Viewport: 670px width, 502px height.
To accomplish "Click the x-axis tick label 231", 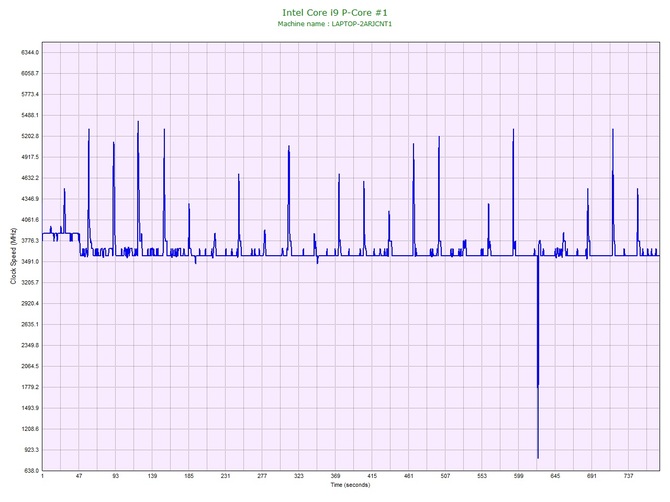I will 226,476.
